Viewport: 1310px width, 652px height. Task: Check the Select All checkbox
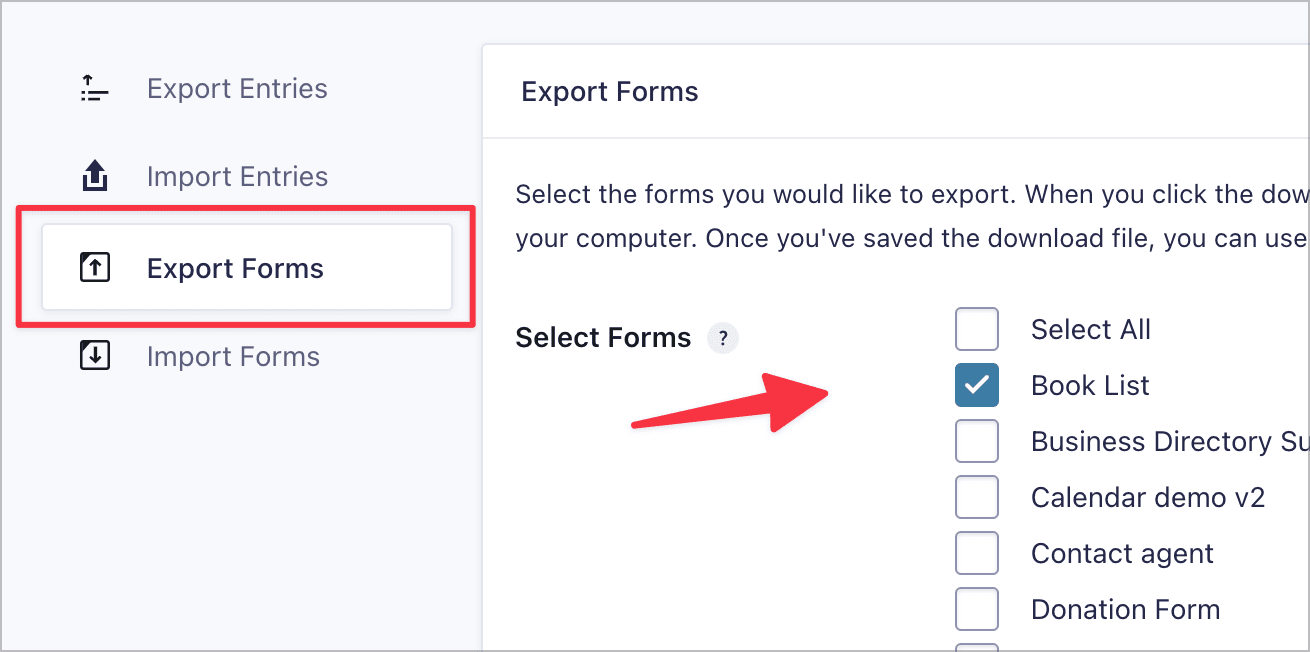[x=976, y=330]
